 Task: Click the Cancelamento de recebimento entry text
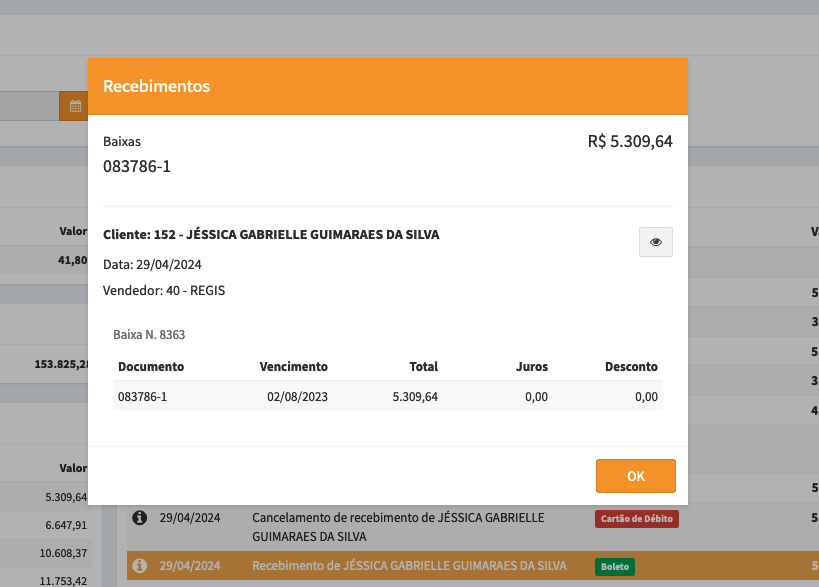pos(398,526)
